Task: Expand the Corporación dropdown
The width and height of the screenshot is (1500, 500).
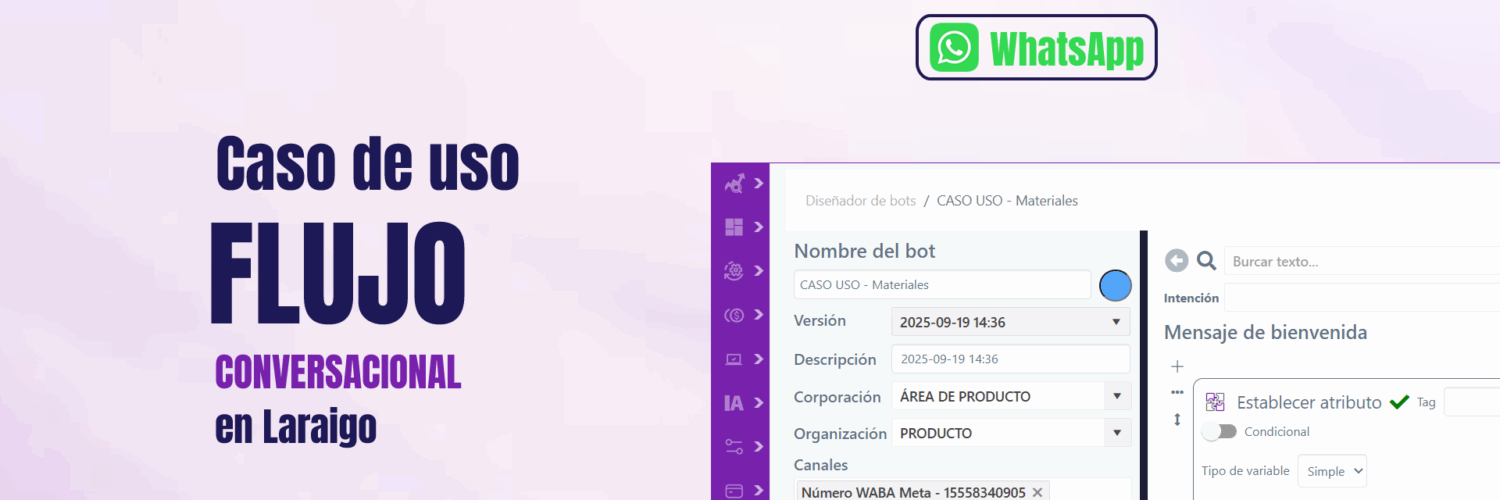Action: [x=1010, y=396]
